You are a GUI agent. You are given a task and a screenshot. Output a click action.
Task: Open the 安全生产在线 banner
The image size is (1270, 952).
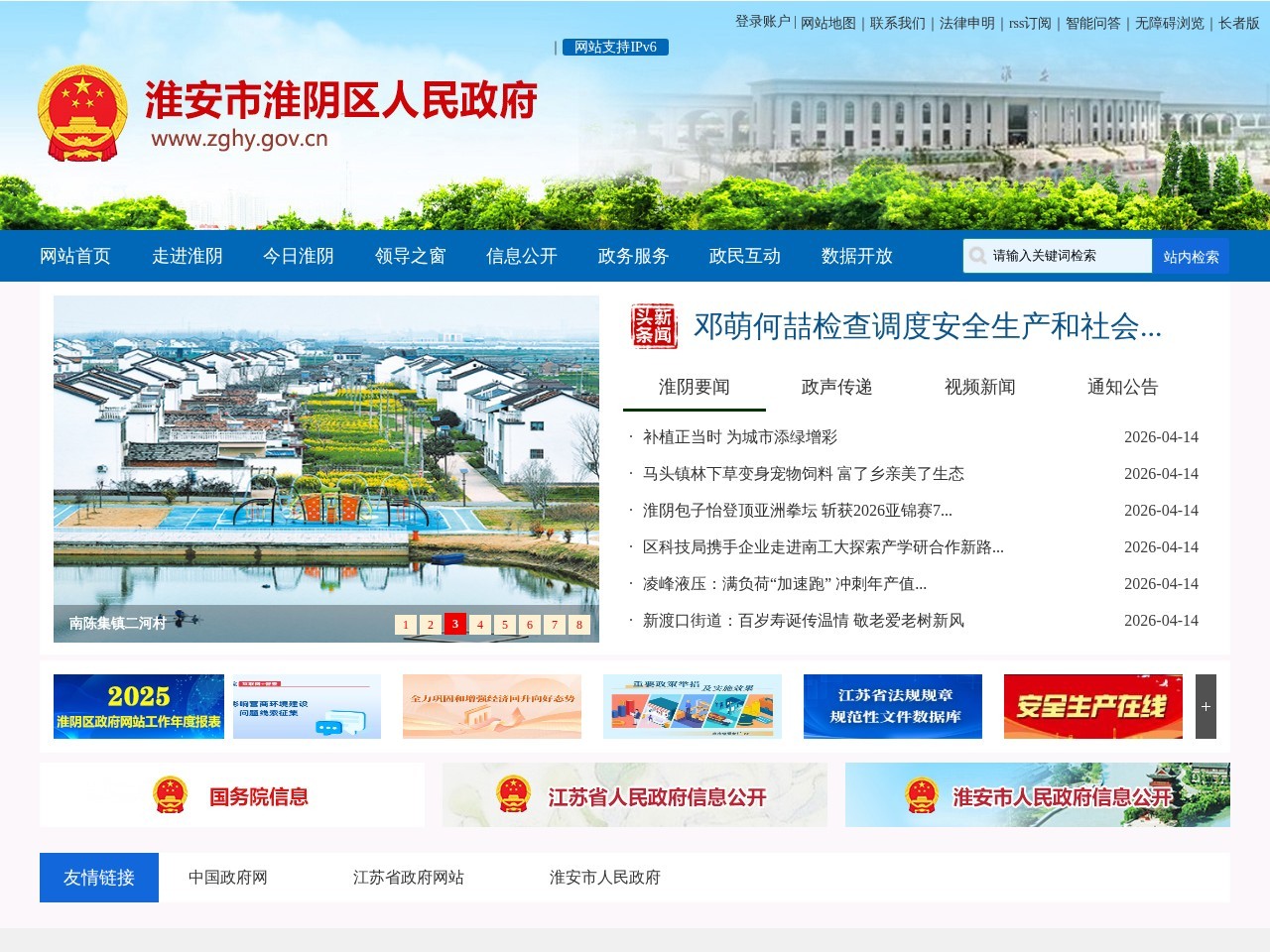[x=1093, y=706]
